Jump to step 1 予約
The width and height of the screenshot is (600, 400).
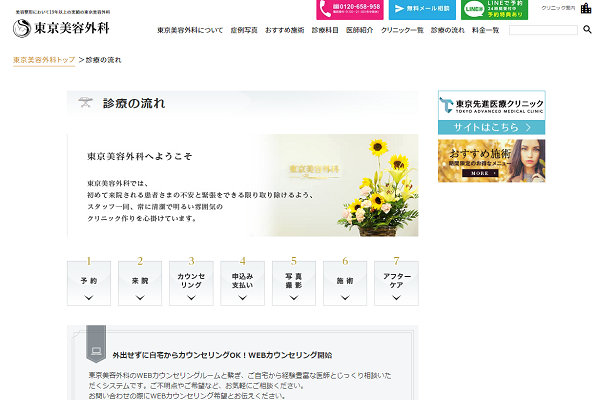pyautogui.click(x=89, y=283)
